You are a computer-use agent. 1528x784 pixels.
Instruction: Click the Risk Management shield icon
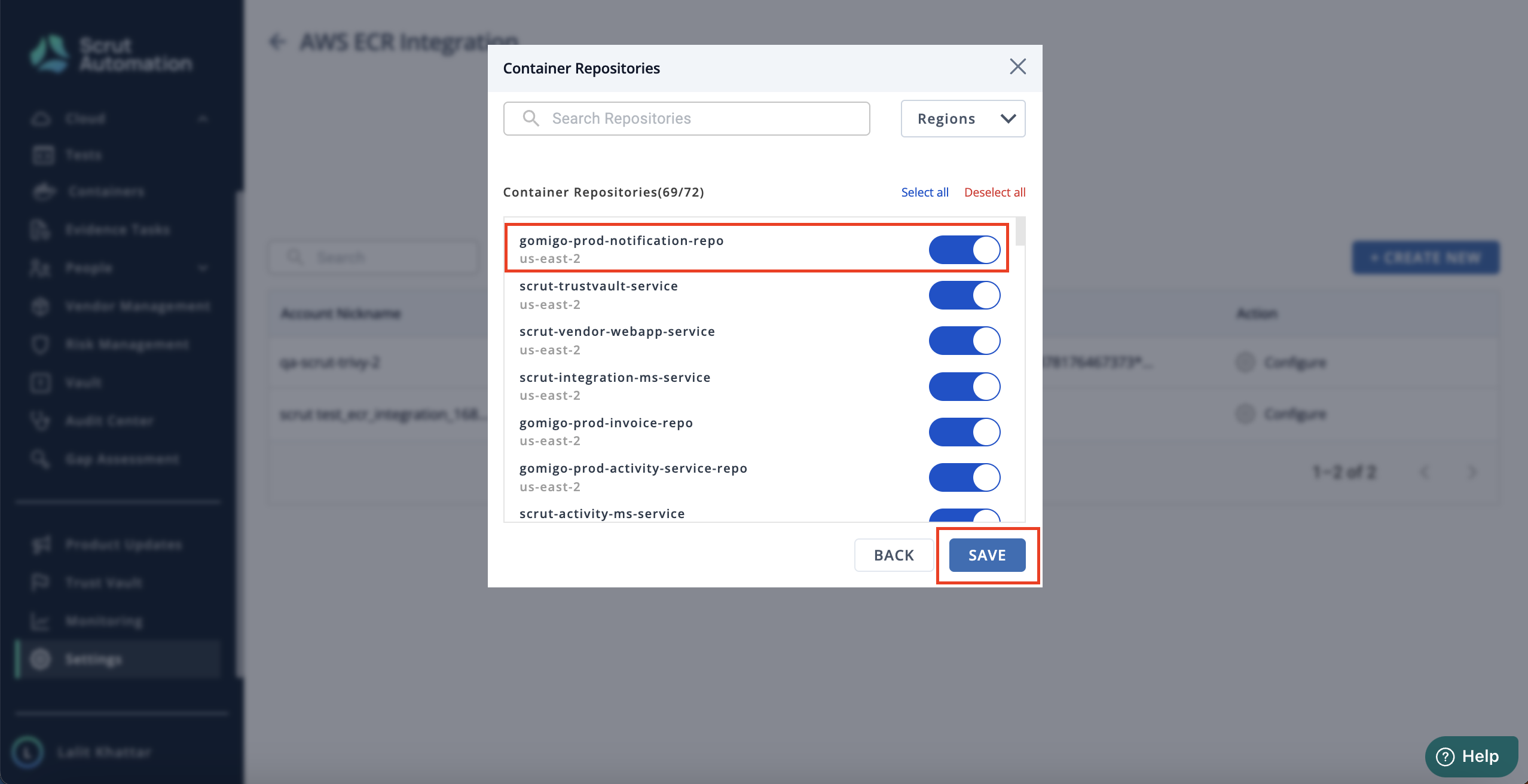(x=41, y=345)
